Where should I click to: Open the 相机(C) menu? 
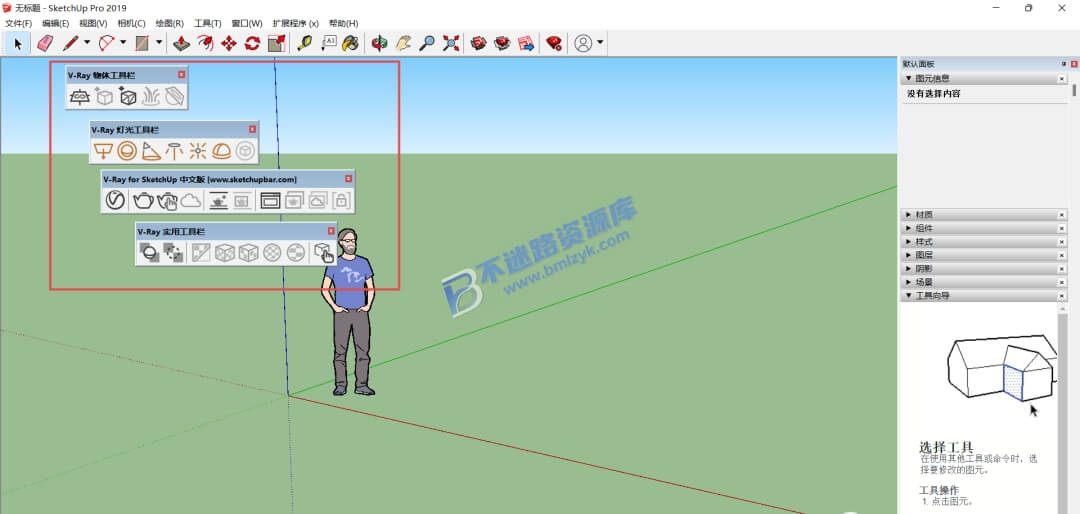click(131, 23)
